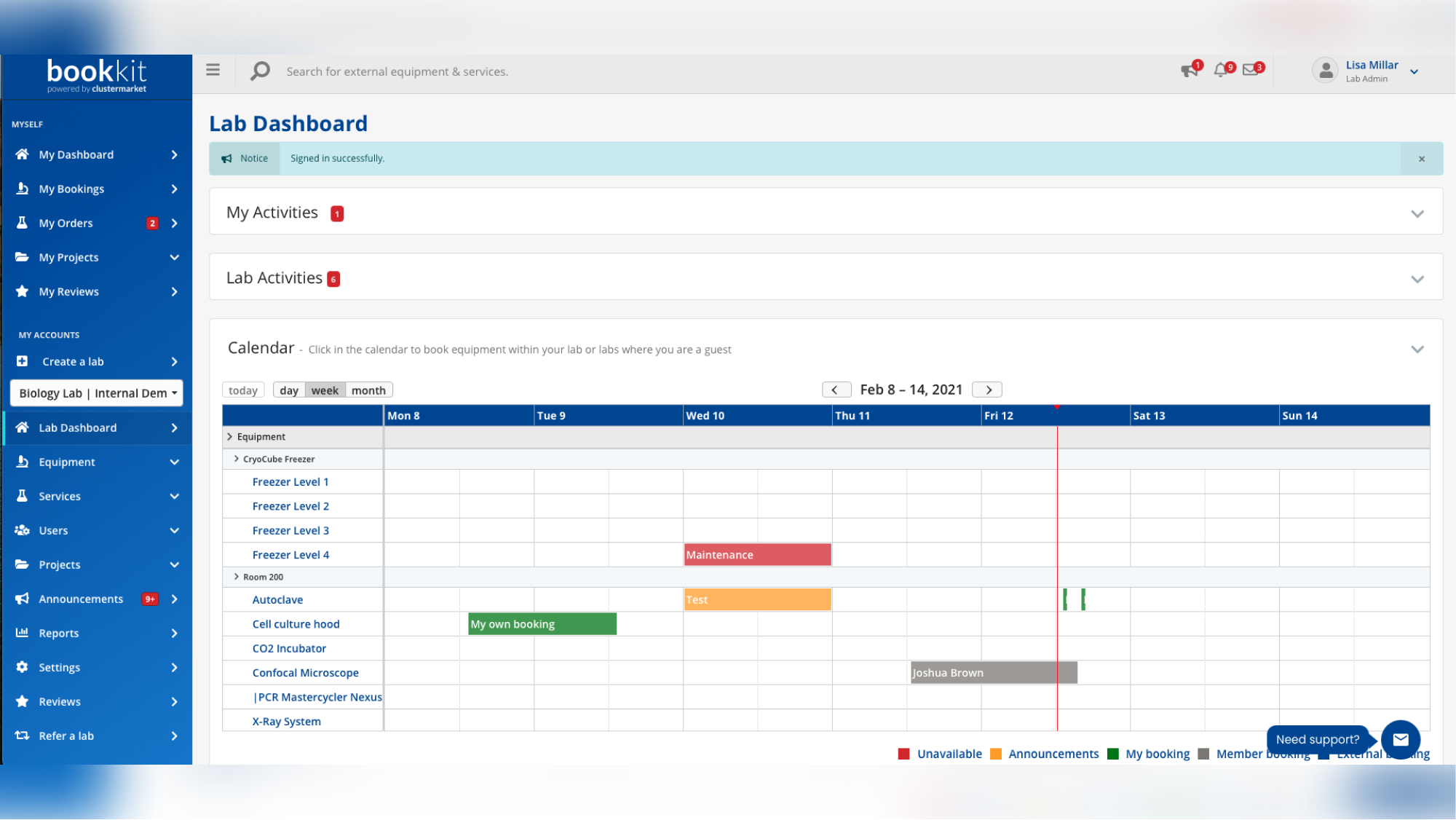Open the bell notifications icon

(x=1221, y=70)
